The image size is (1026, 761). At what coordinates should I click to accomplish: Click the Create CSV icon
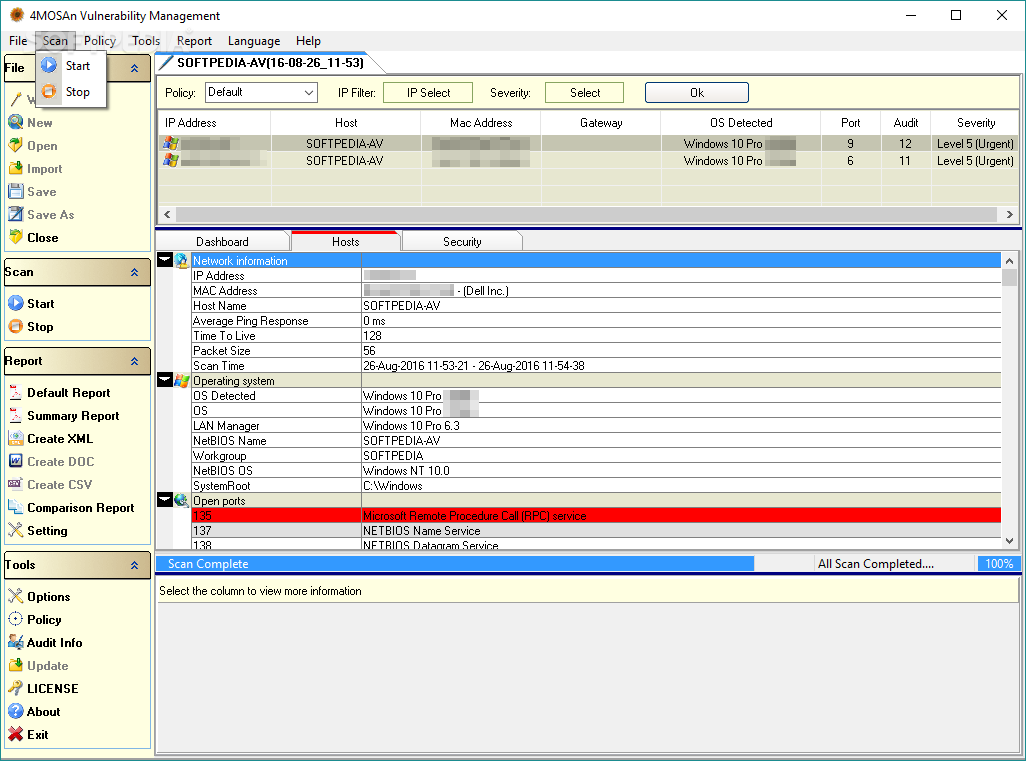16,484
